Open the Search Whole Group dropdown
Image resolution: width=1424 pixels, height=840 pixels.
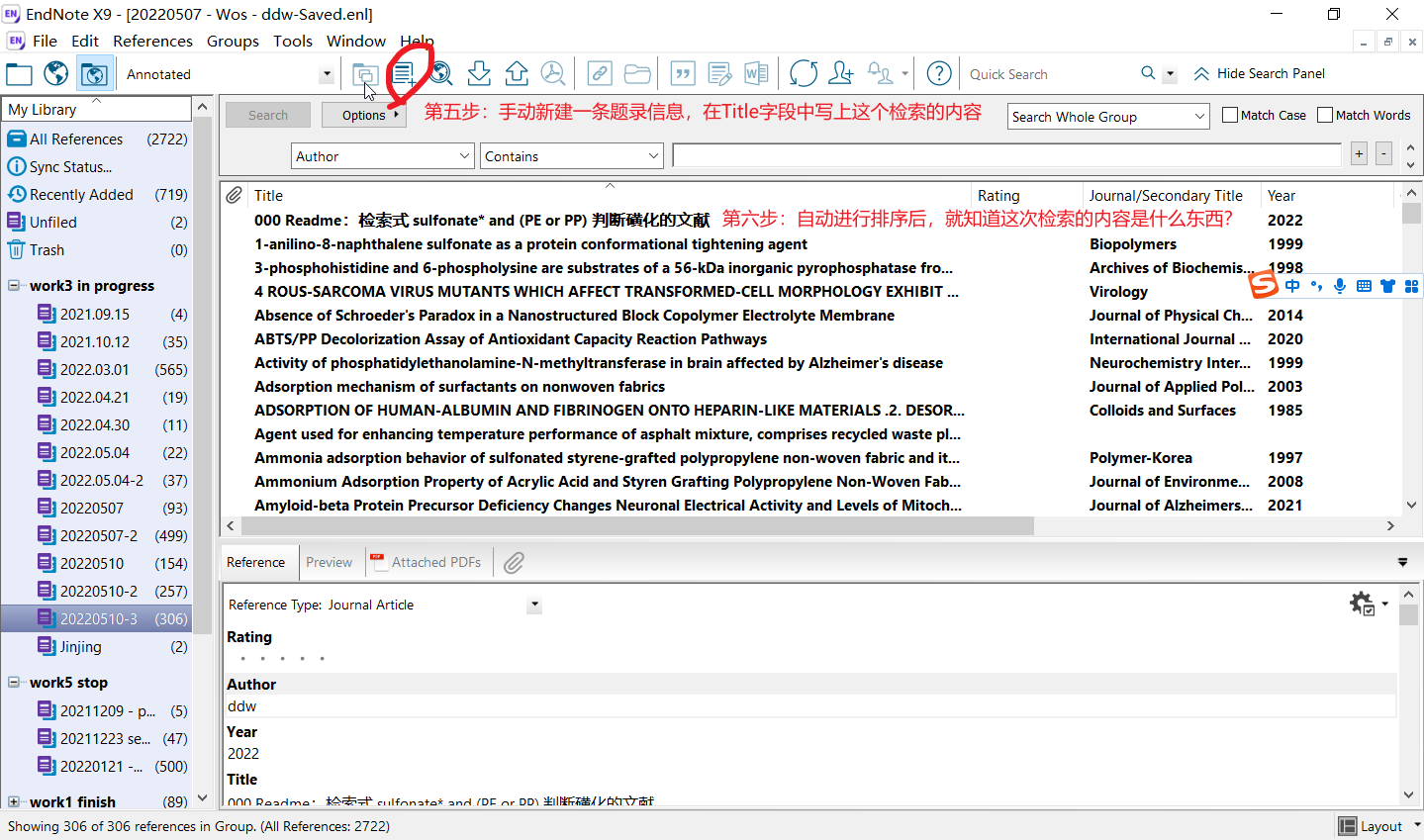click(1199, 117)
